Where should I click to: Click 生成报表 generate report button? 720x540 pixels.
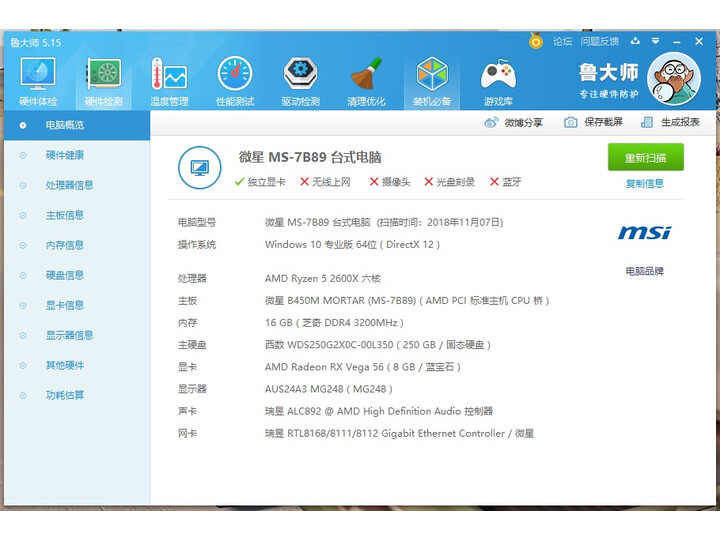[680, 122]
